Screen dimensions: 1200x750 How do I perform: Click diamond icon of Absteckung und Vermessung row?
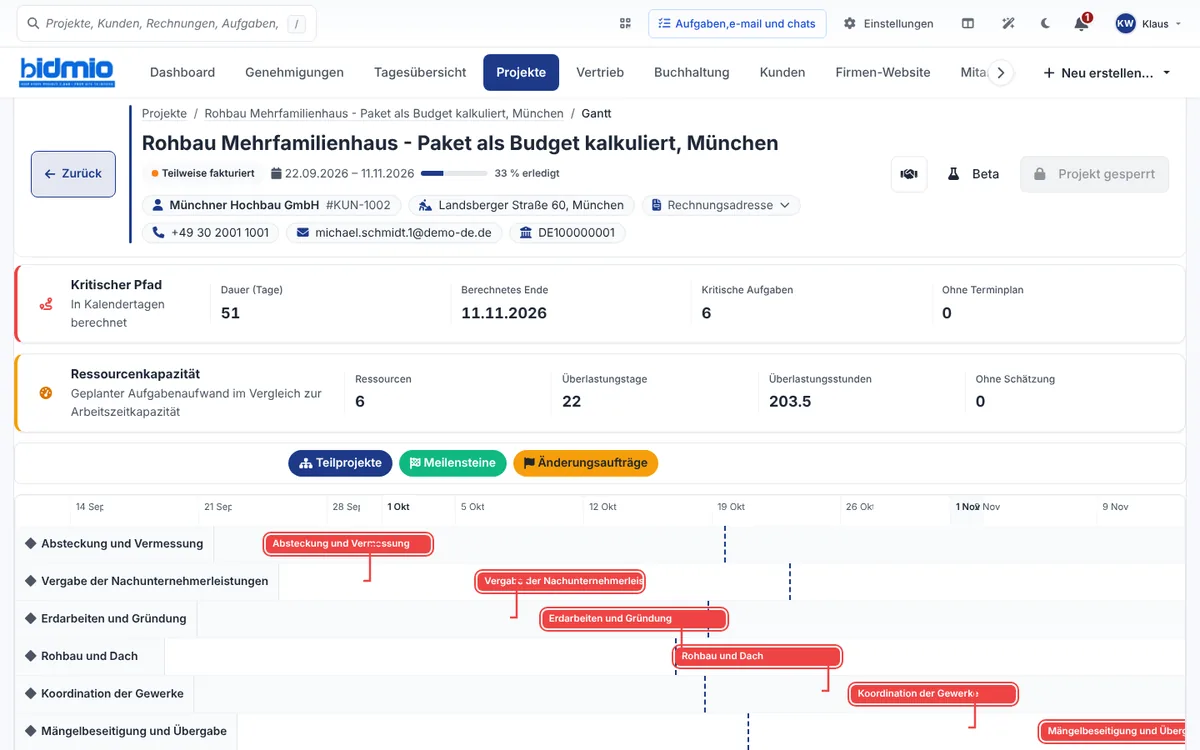pos(30,544)
